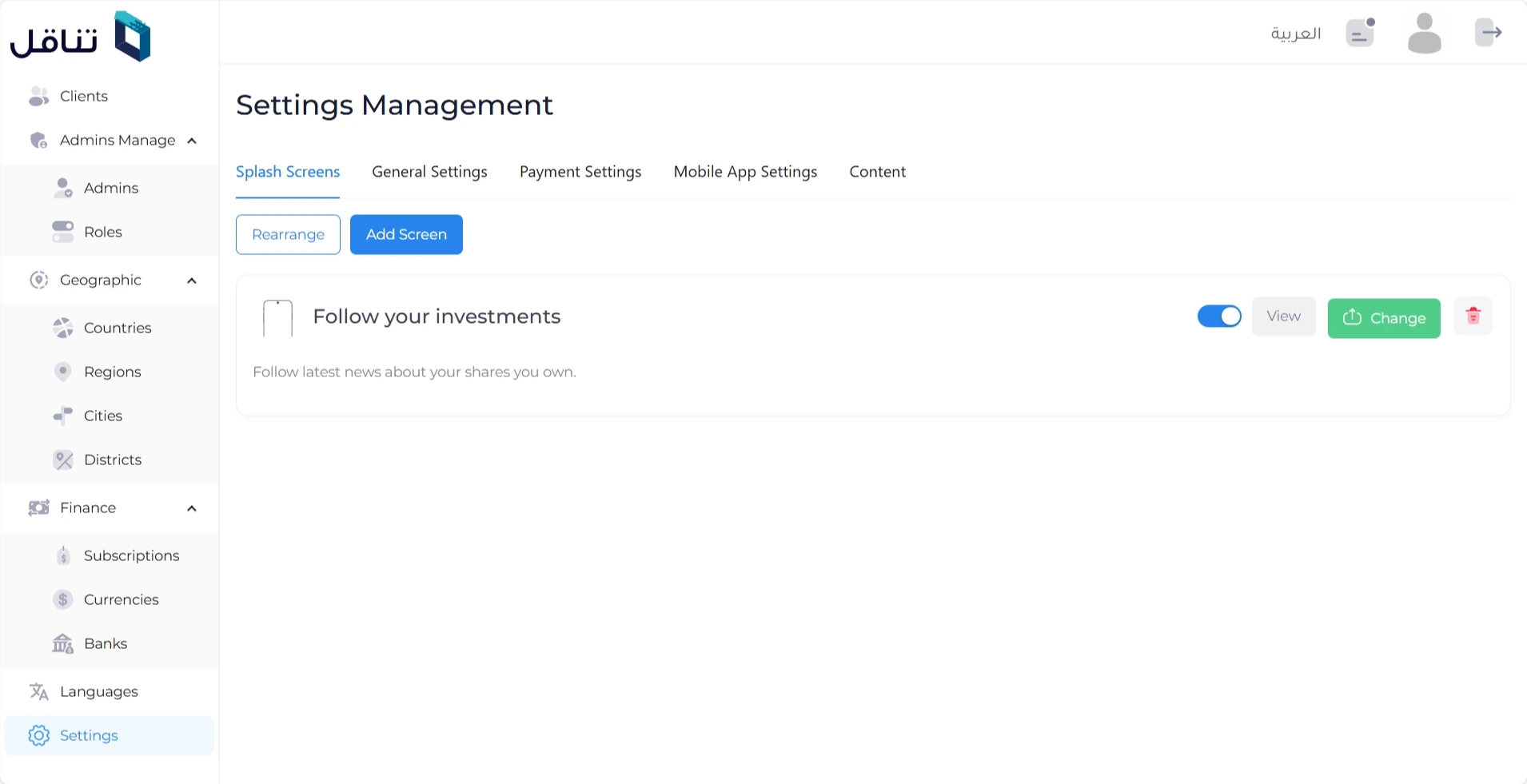The width and height of the screenshot is (1527, 784).
Task: Collapse the Finance menu group
Action: 192,508
